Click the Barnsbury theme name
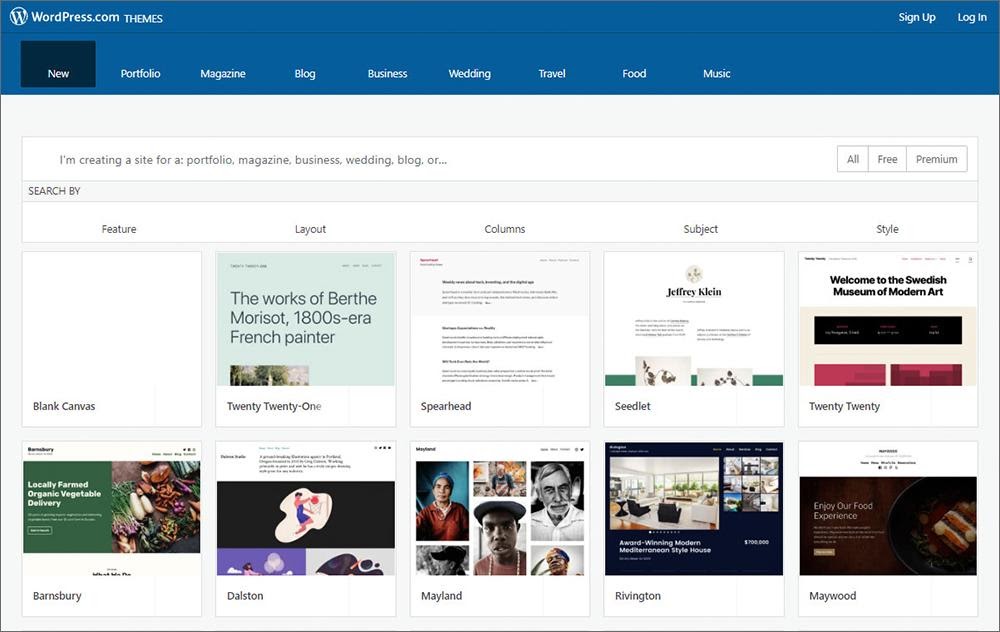Image resolution: width=1000 pixels, height=632 pixels. point(57,596)
